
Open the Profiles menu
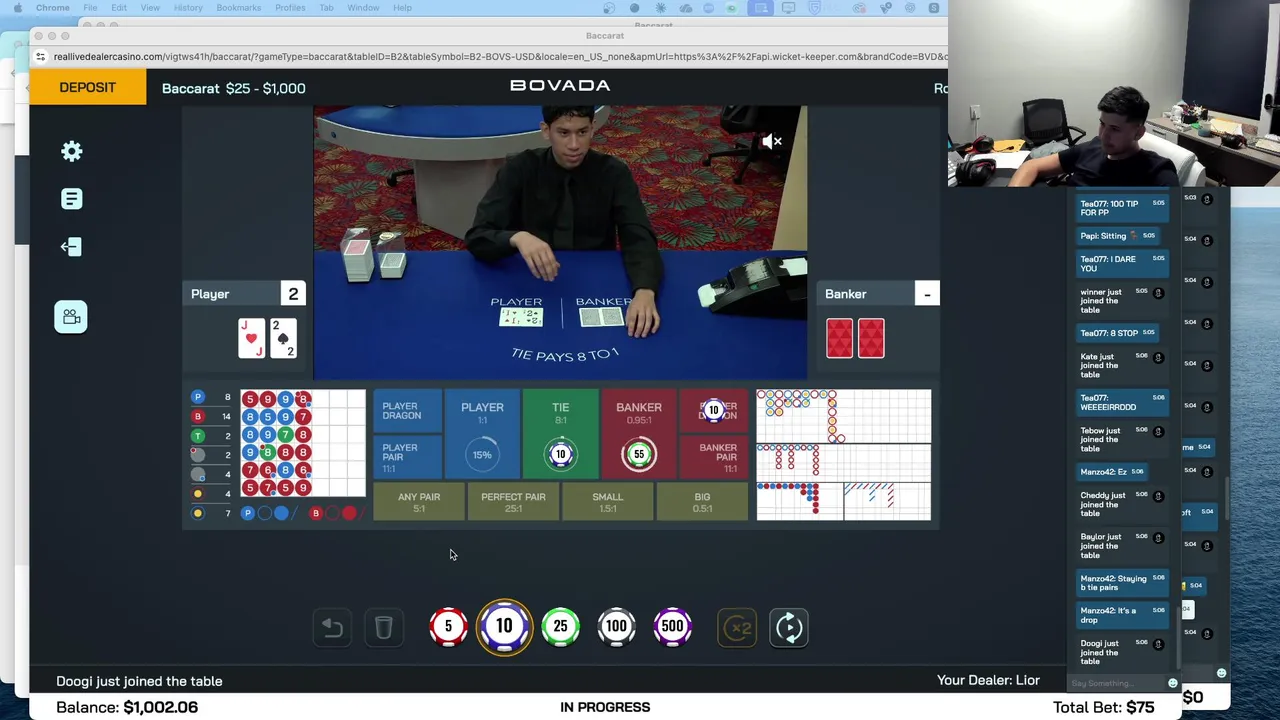pyautogui.click(x=290, y=8)
